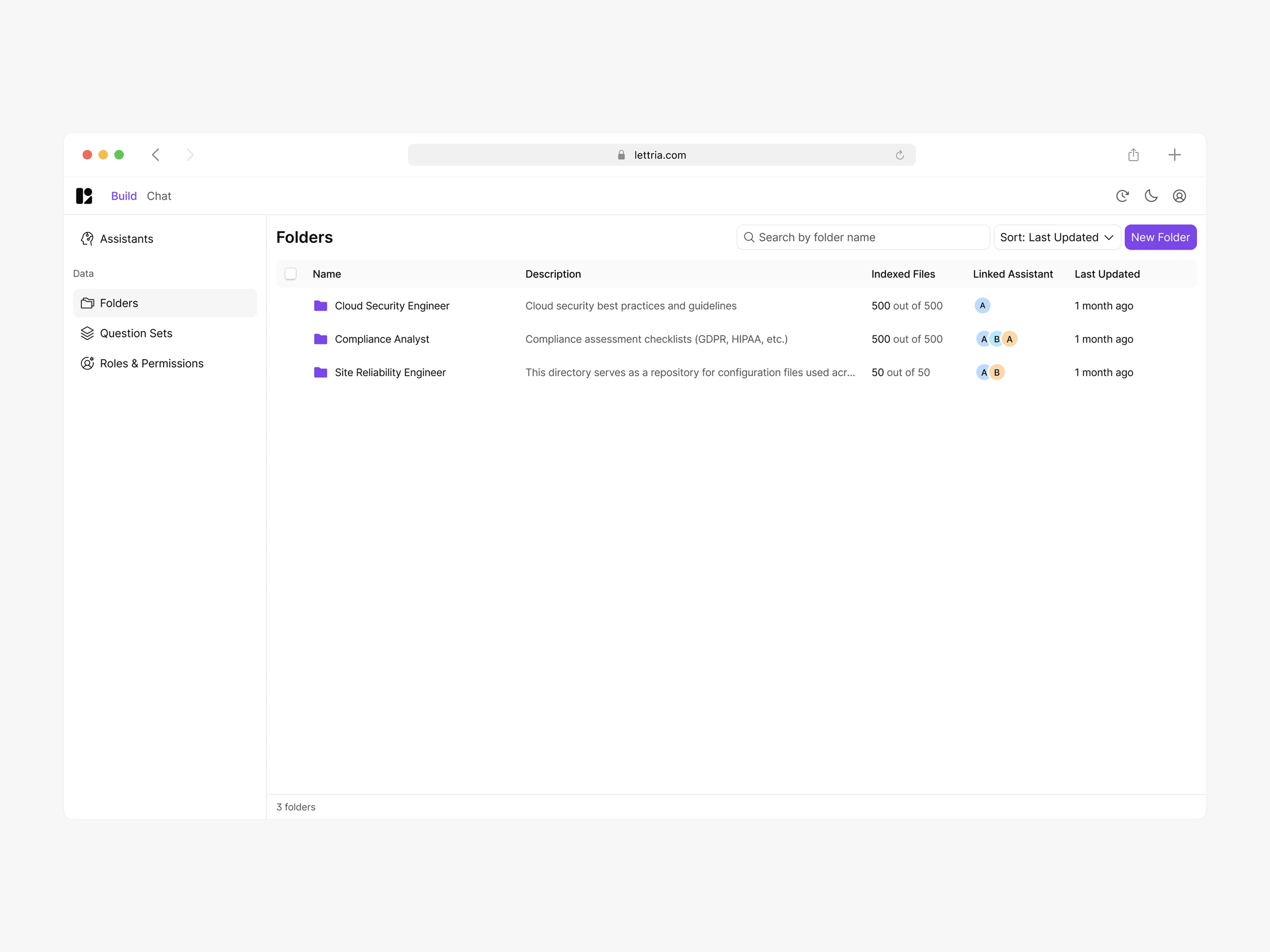Viewport: 1270px width, 952px height.
Task: Go back with the browser back arrow
Action: [156, 155]
